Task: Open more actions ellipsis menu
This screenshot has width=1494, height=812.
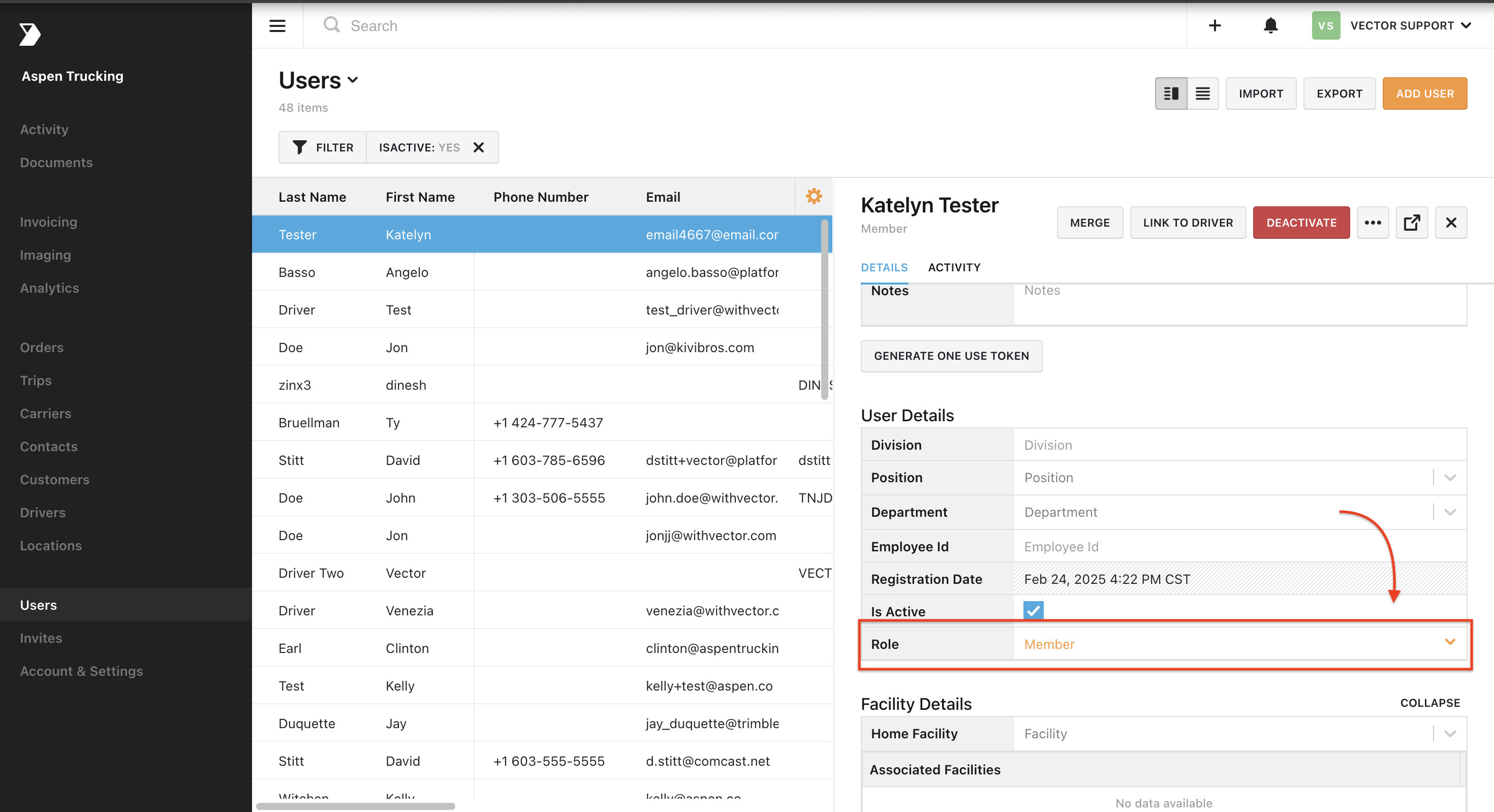Action: (x=1372, y=223)
